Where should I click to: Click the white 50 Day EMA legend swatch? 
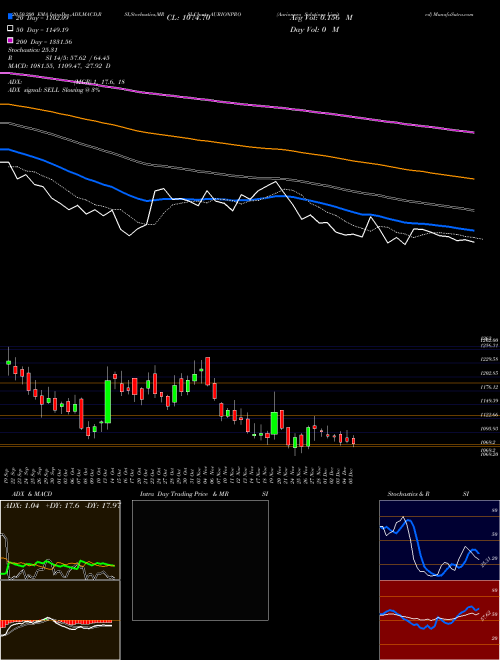pos(10,29)
